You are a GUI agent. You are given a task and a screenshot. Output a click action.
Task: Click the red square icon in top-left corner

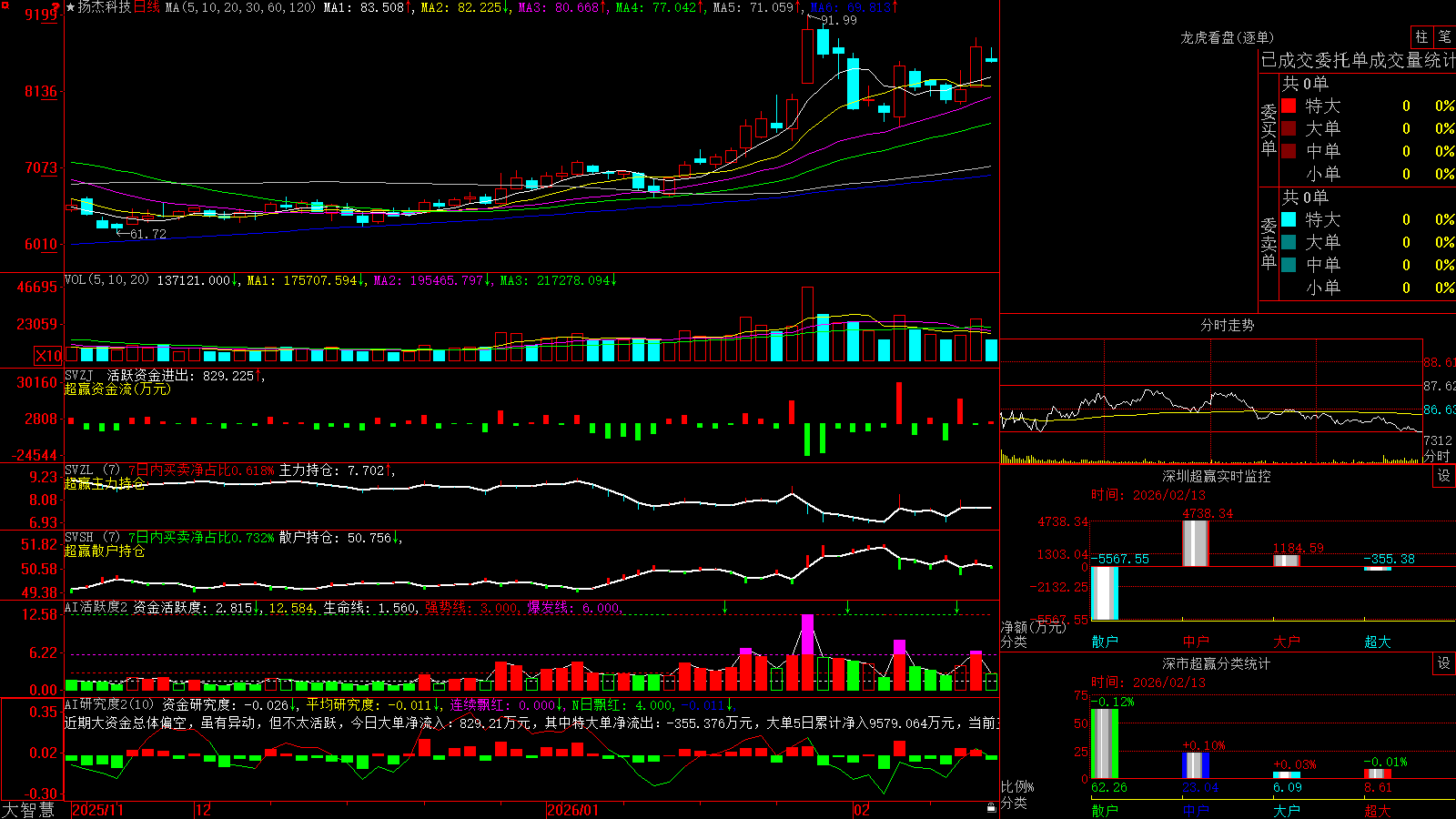click(x=5, y=5)
